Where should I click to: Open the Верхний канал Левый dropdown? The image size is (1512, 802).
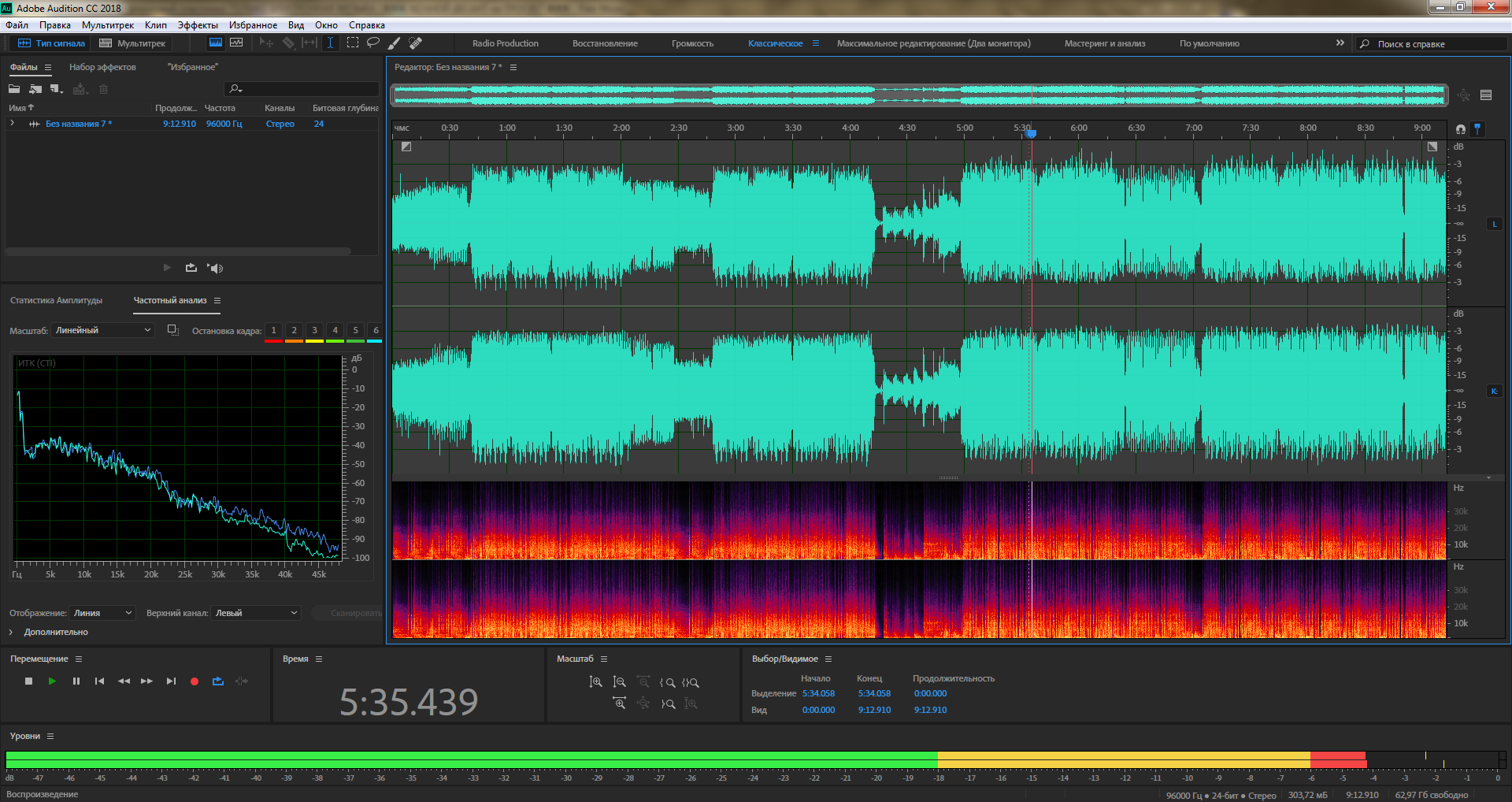pyautogui.click(x=256, y=613)
